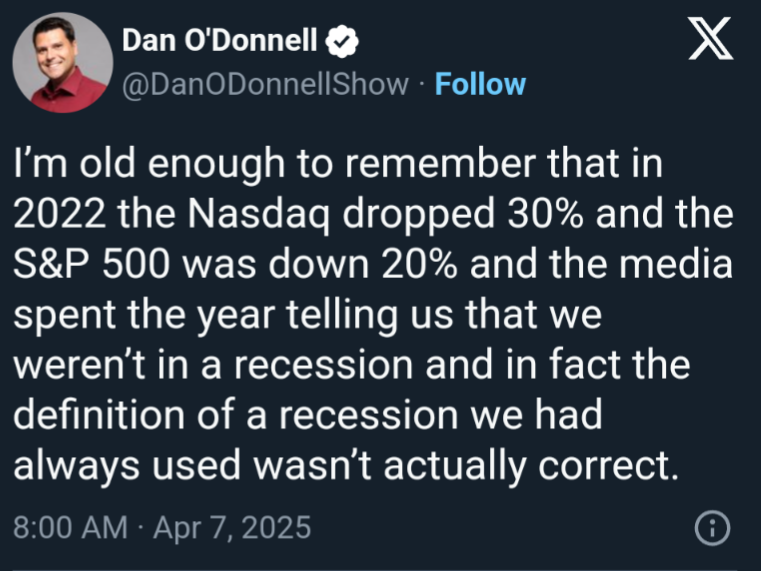This screenshot has height=571, width=761.
Task: Click the word definition in the tweet
Action: click(x=99, y=415)
